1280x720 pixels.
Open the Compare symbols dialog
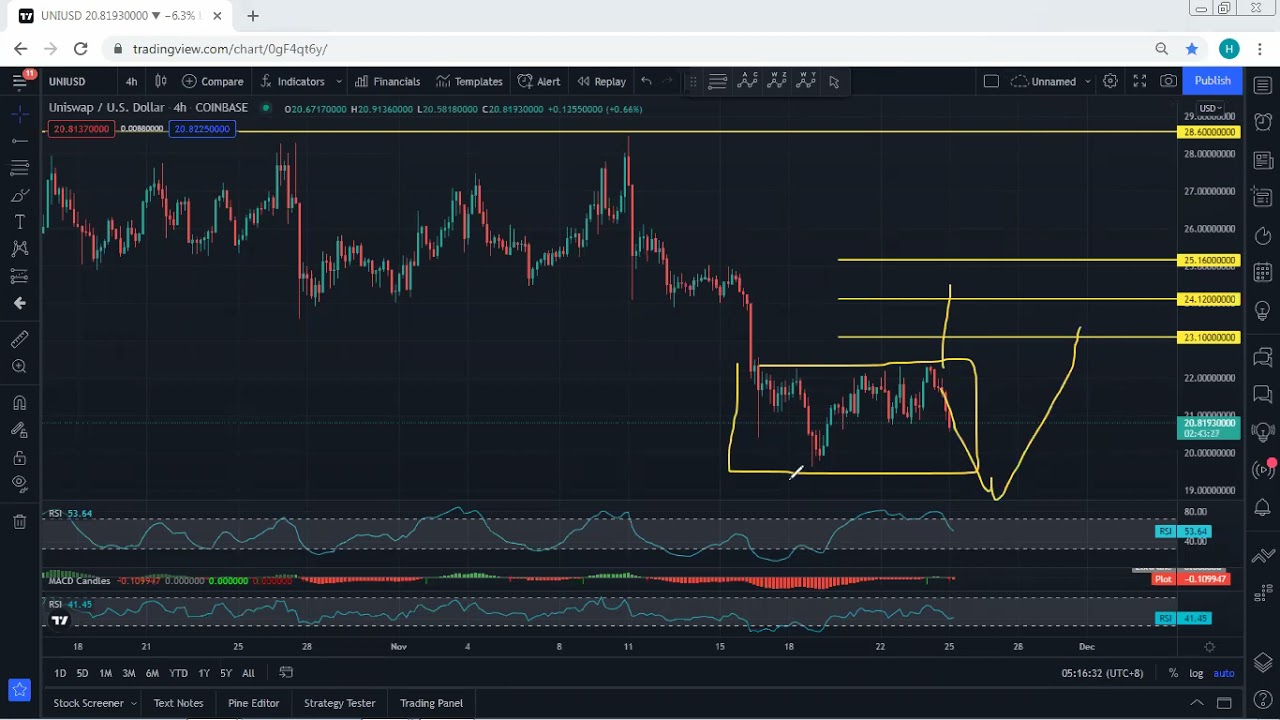(x=212, y=81)
